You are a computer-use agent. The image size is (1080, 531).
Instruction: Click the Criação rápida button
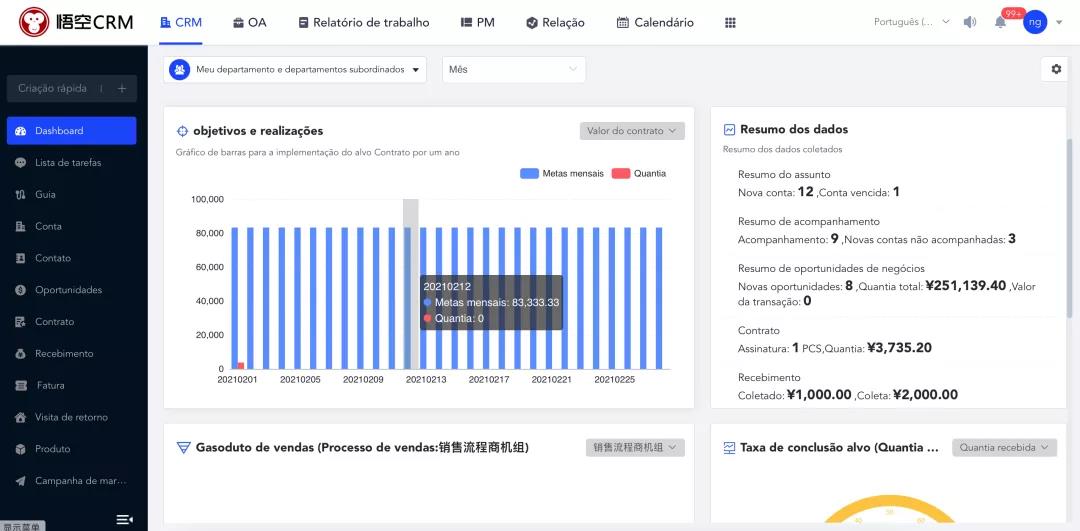click(x=72, y=88)
